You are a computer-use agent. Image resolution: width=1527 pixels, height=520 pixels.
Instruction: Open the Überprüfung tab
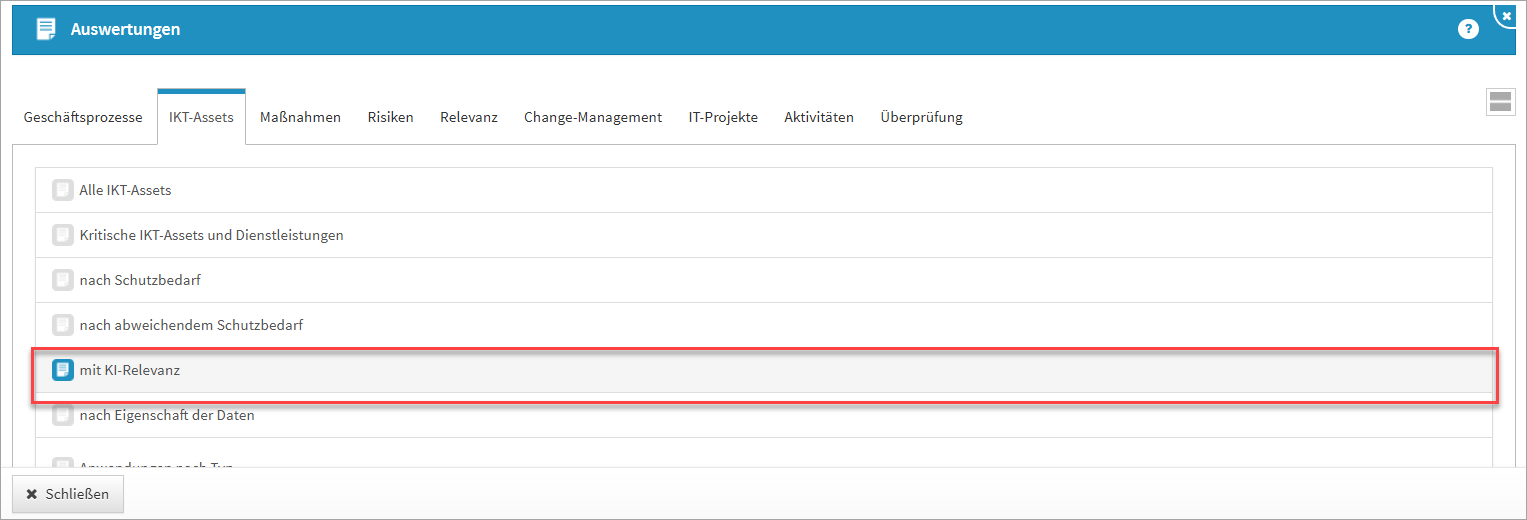tap(921, 117)
